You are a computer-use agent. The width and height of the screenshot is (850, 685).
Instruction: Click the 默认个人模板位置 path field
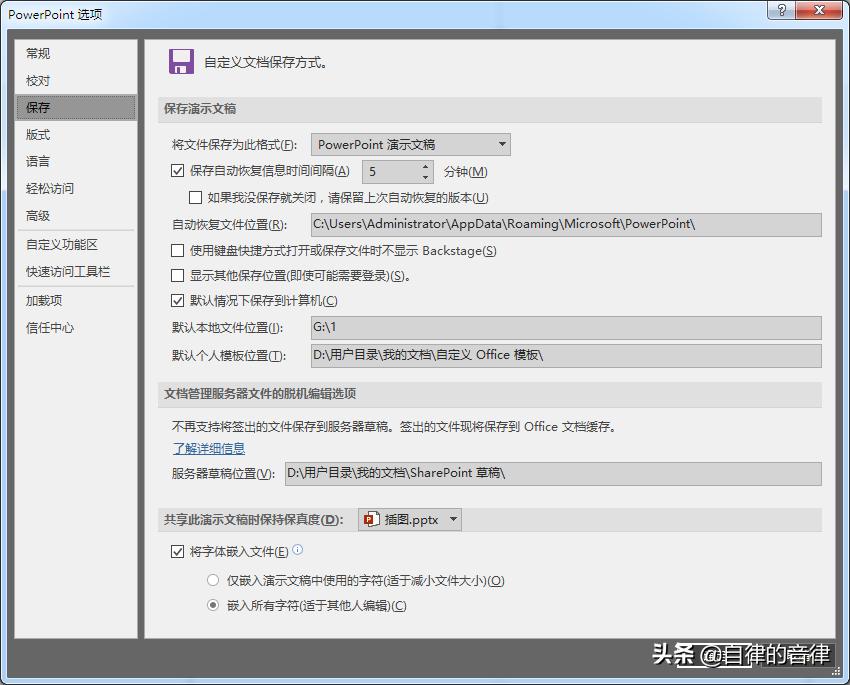click(x=566, y=356)
